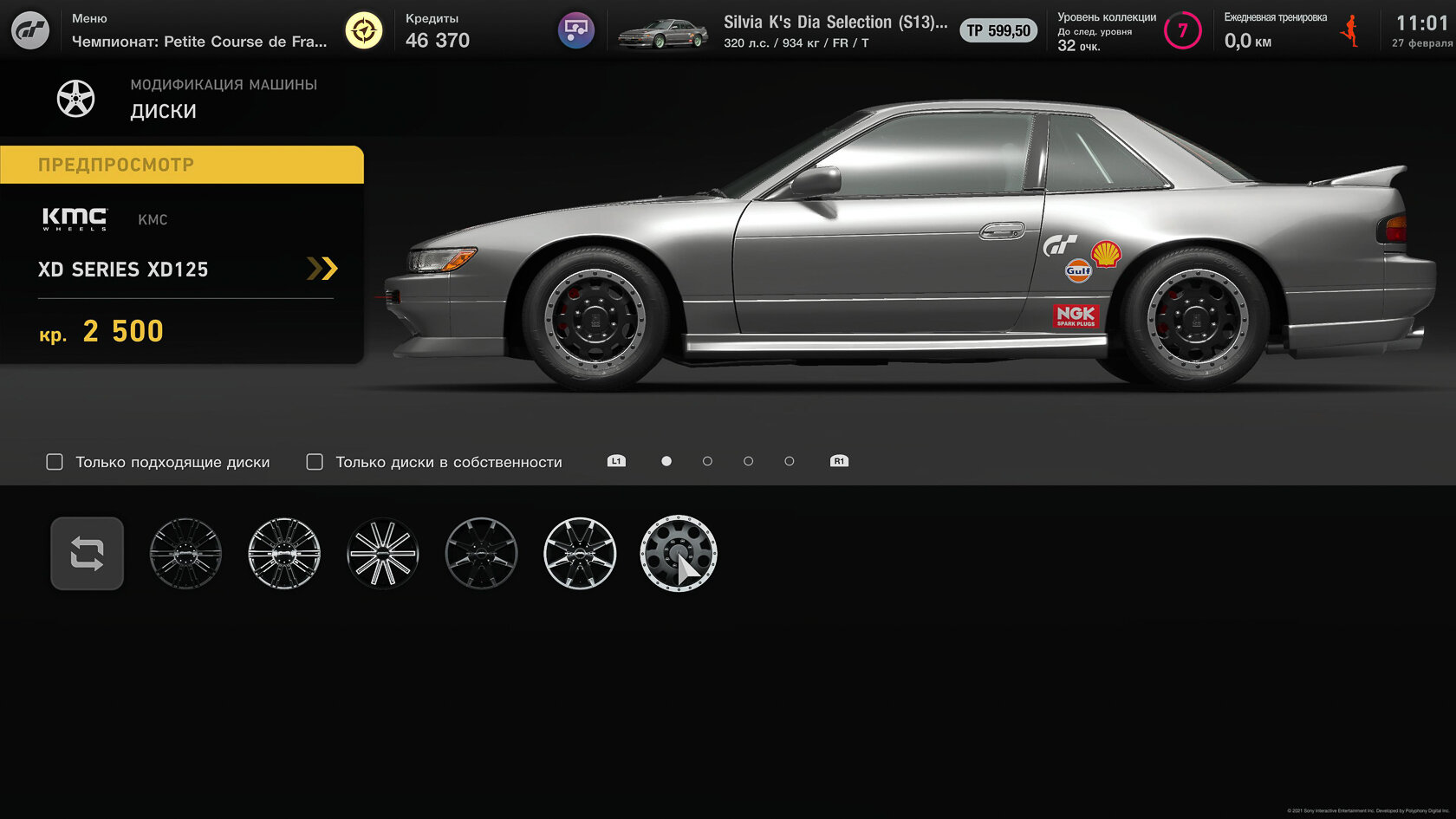
Task: Open the collection level 7 circle
Action: [1182, 31]
